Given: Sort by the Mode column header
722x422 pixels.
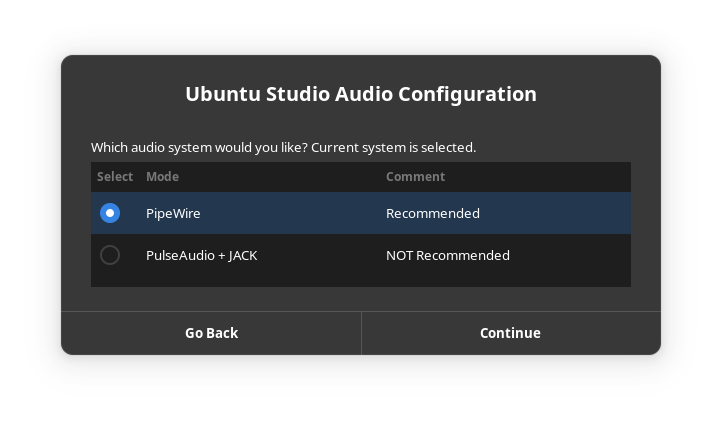Looking at the screenshot, I should coord(162,177).
